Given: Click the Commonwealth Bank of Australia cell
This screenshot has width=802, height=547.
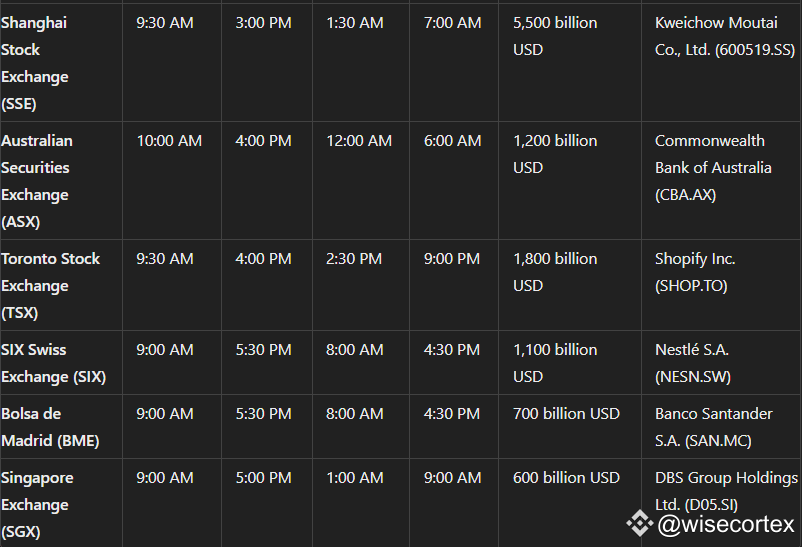Looking at the screenshot, I should 721,181.
